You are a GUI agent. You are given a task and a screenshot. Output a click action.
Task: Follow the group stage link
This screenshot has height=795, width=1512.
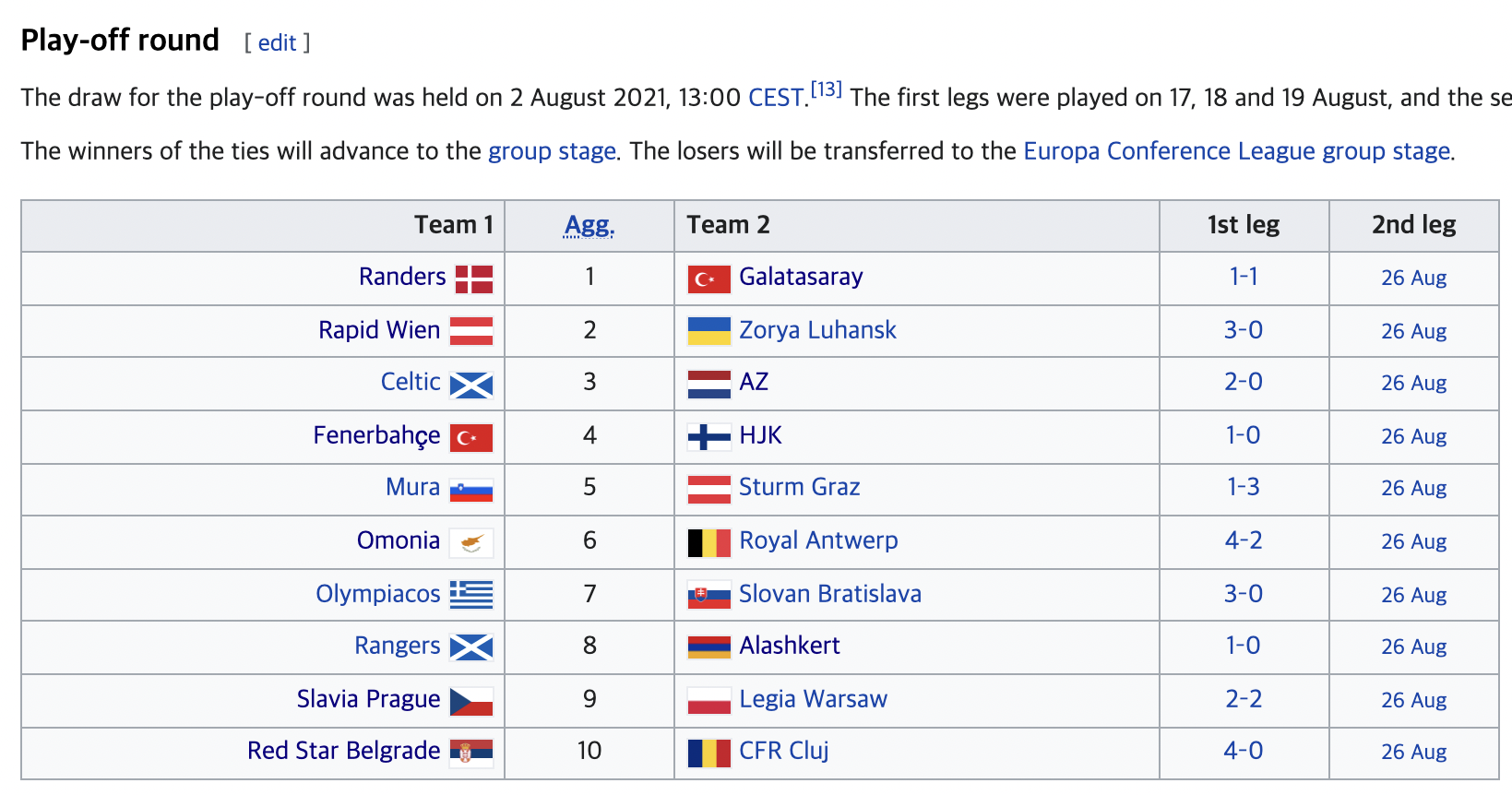(552, 151)
